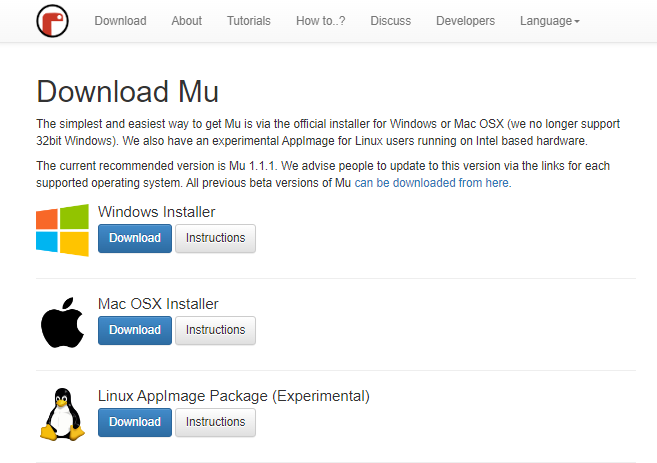657x463 pixels.
Task: Open the How to..? section
Action: point(320,21)
